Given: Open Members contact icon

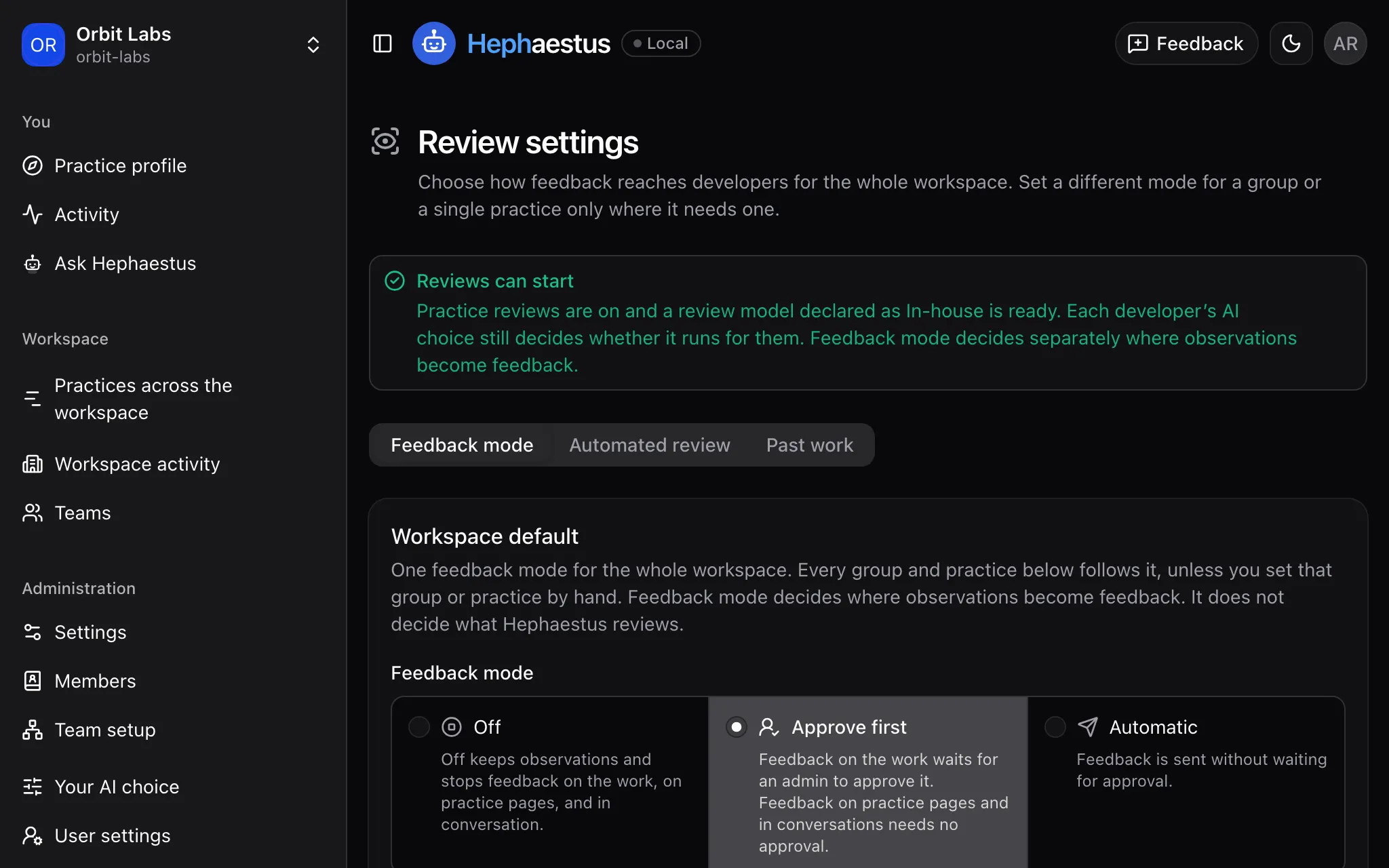Looking at the screenshot, I should (33, 681).
